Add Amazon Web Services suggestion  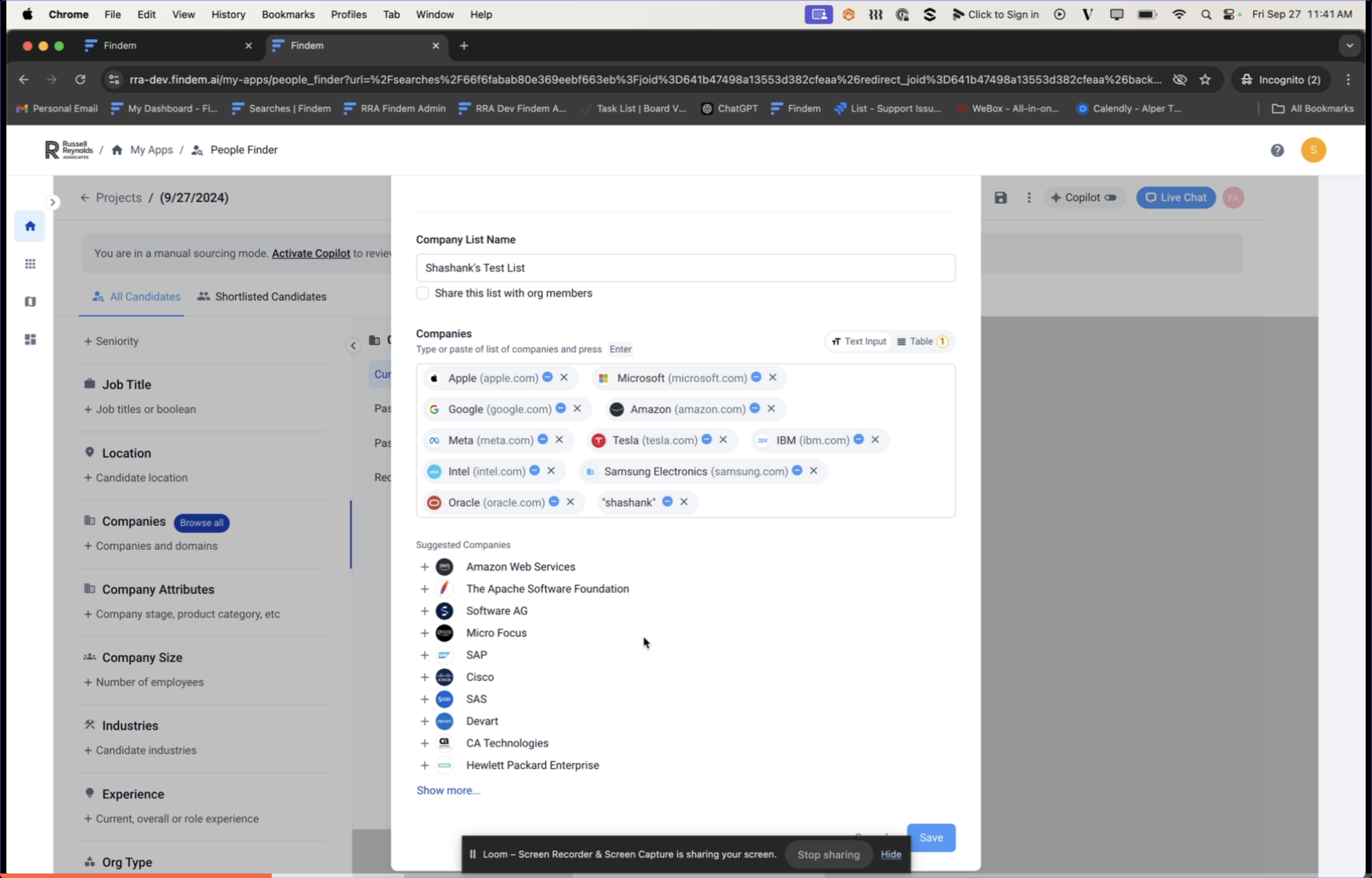tap(424, 567)
